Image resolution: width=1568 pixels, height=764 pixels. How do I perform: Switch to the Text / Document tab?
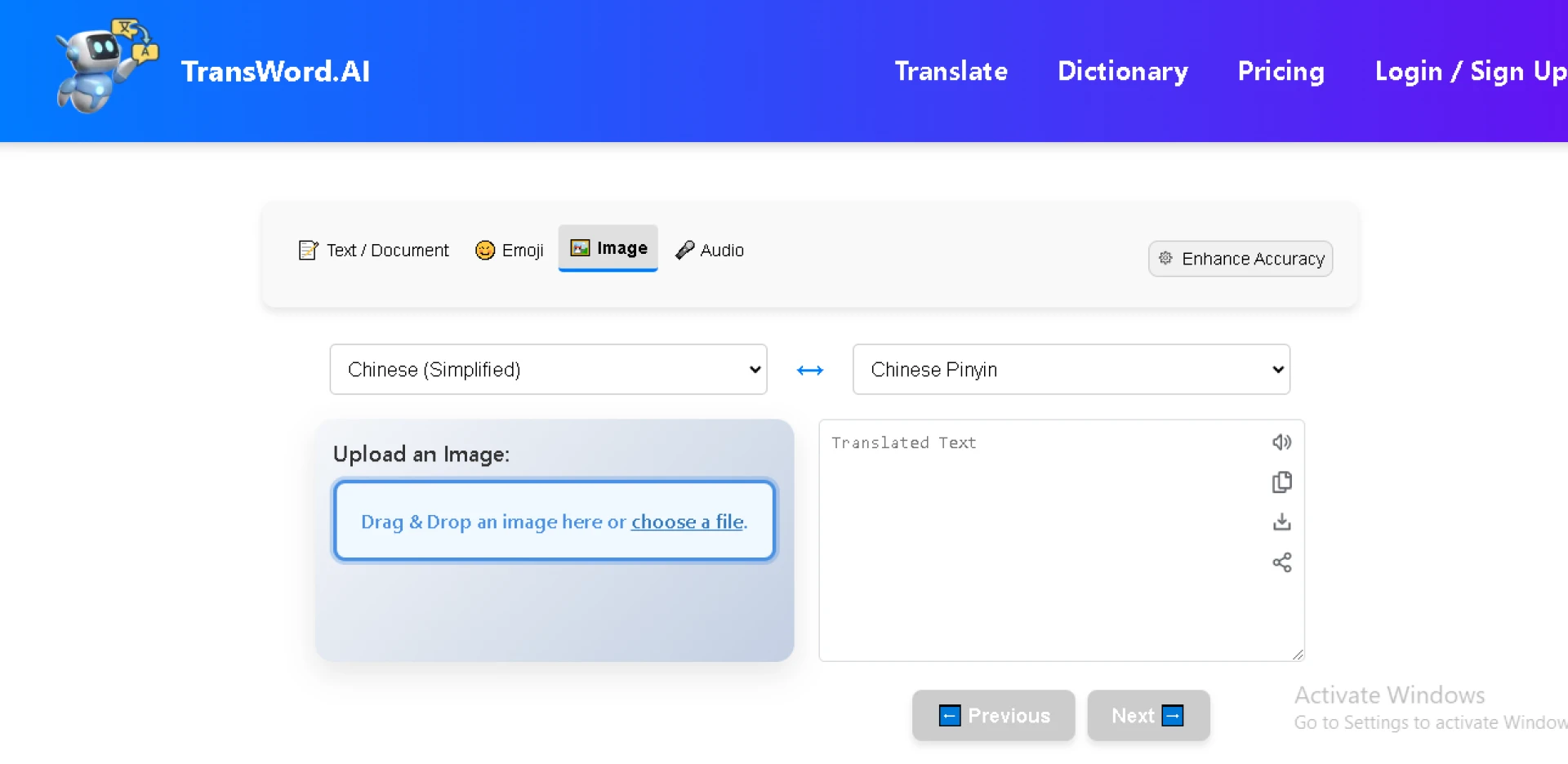(x=374, y=250)
